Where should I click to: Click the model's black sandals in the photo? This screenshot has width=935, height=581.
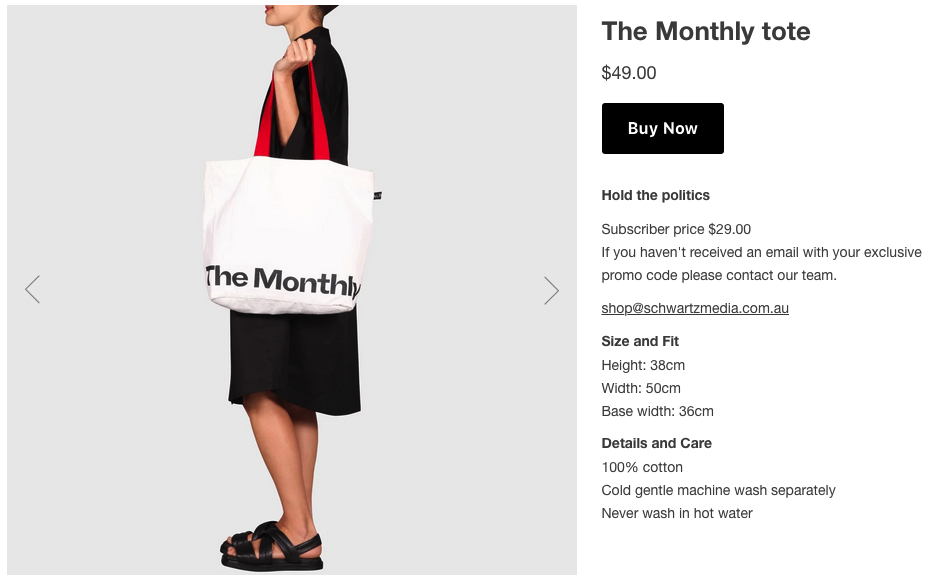(272, 545)
